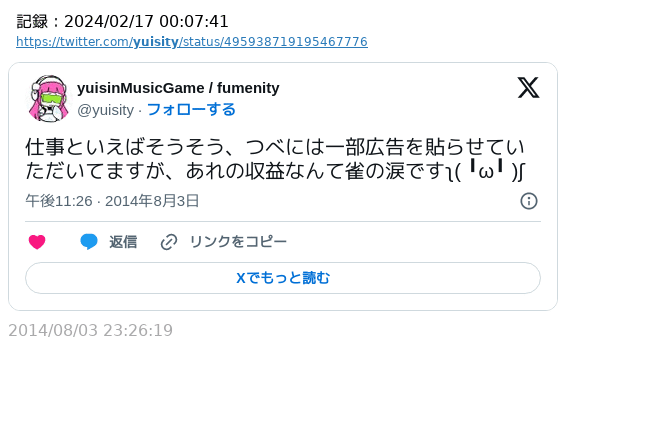Click the info circle icon
Image resolution: width=660 pixels, height=430 pixels.
(529, 201)
